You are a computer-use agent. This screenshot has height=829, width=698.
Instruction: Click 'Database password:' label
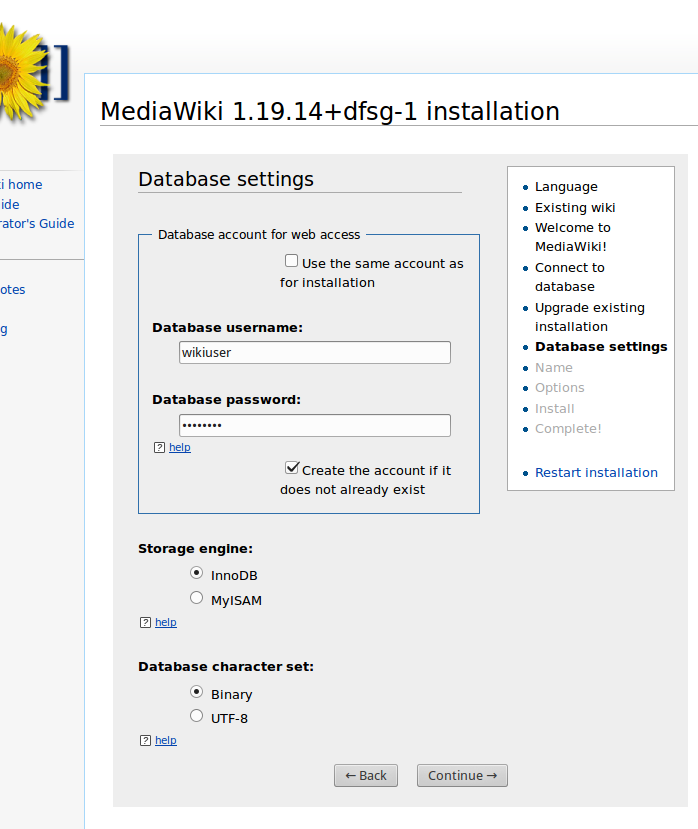tap(226, 400)
